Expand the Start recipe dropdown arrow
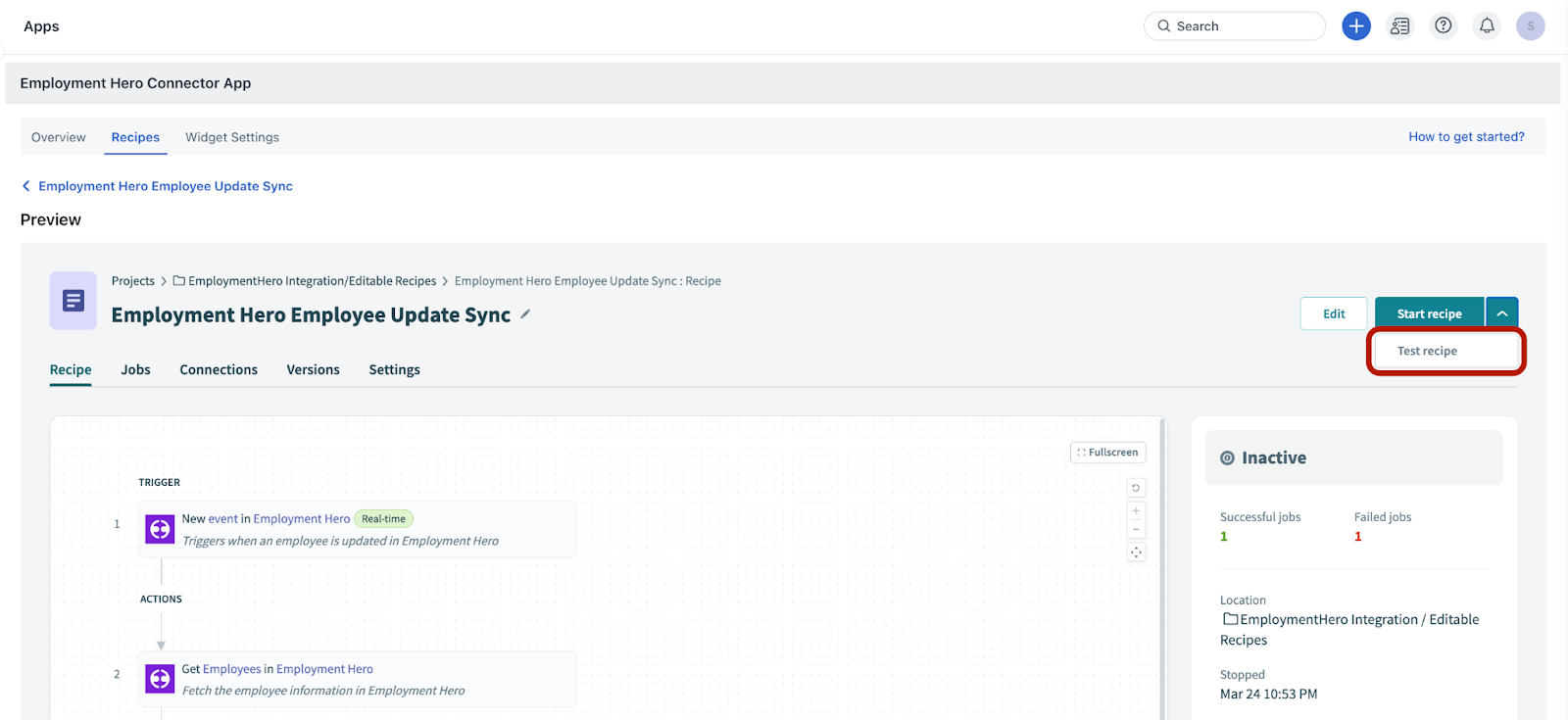Viewport: 1568px width, 720px height. coord(1502,313)
